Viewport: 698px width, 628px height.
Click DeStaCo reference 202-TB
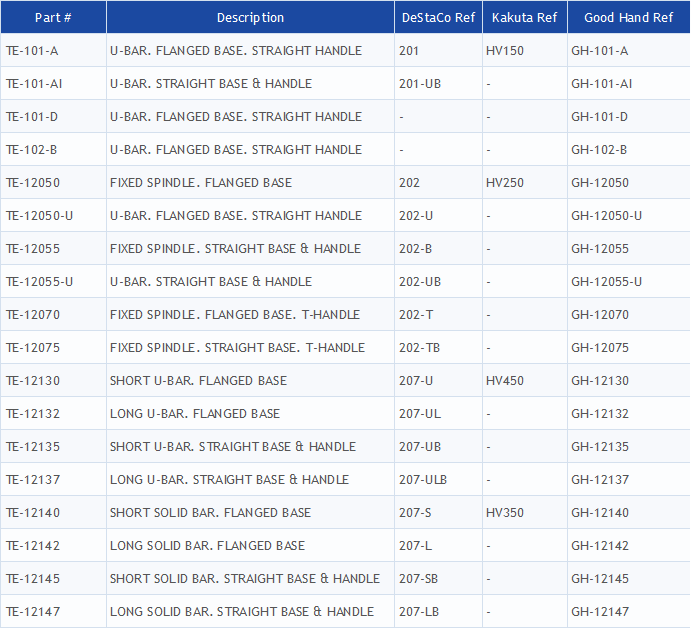(x=419, y=347)
